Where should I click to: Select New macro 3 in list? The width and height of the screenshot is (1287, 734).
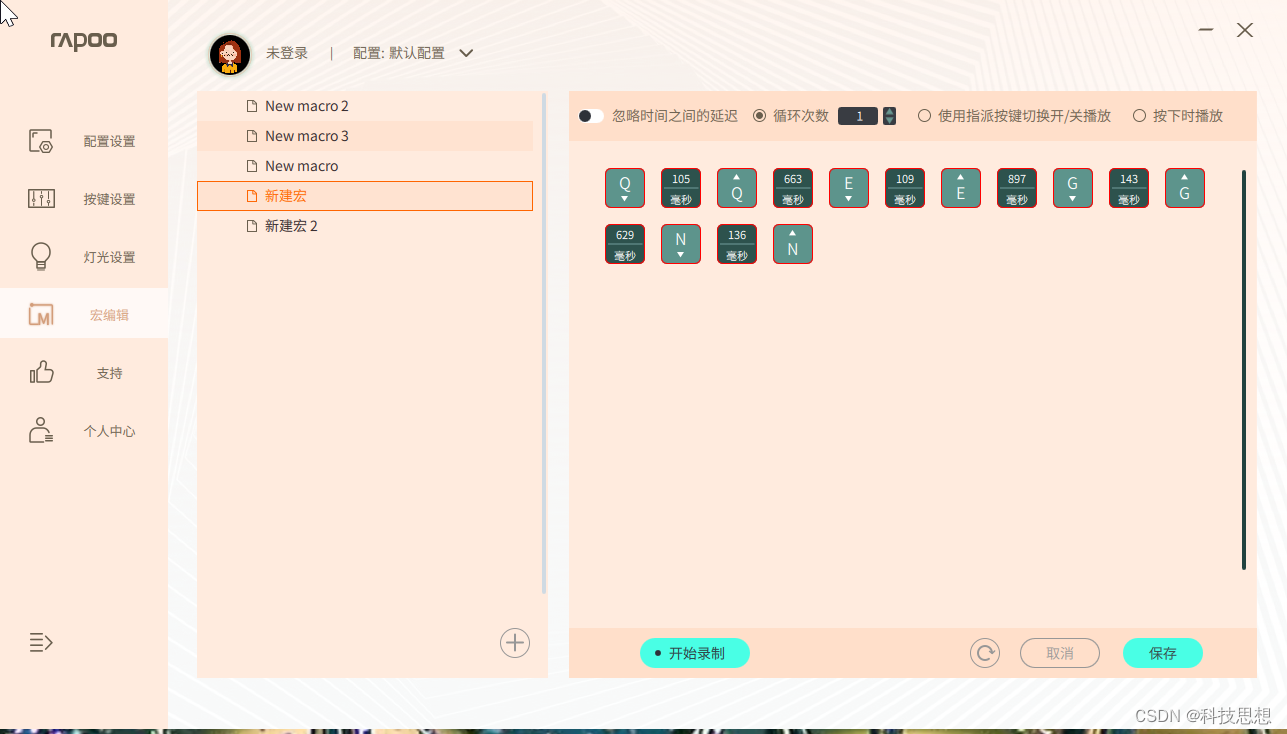(x=306, y=136)
